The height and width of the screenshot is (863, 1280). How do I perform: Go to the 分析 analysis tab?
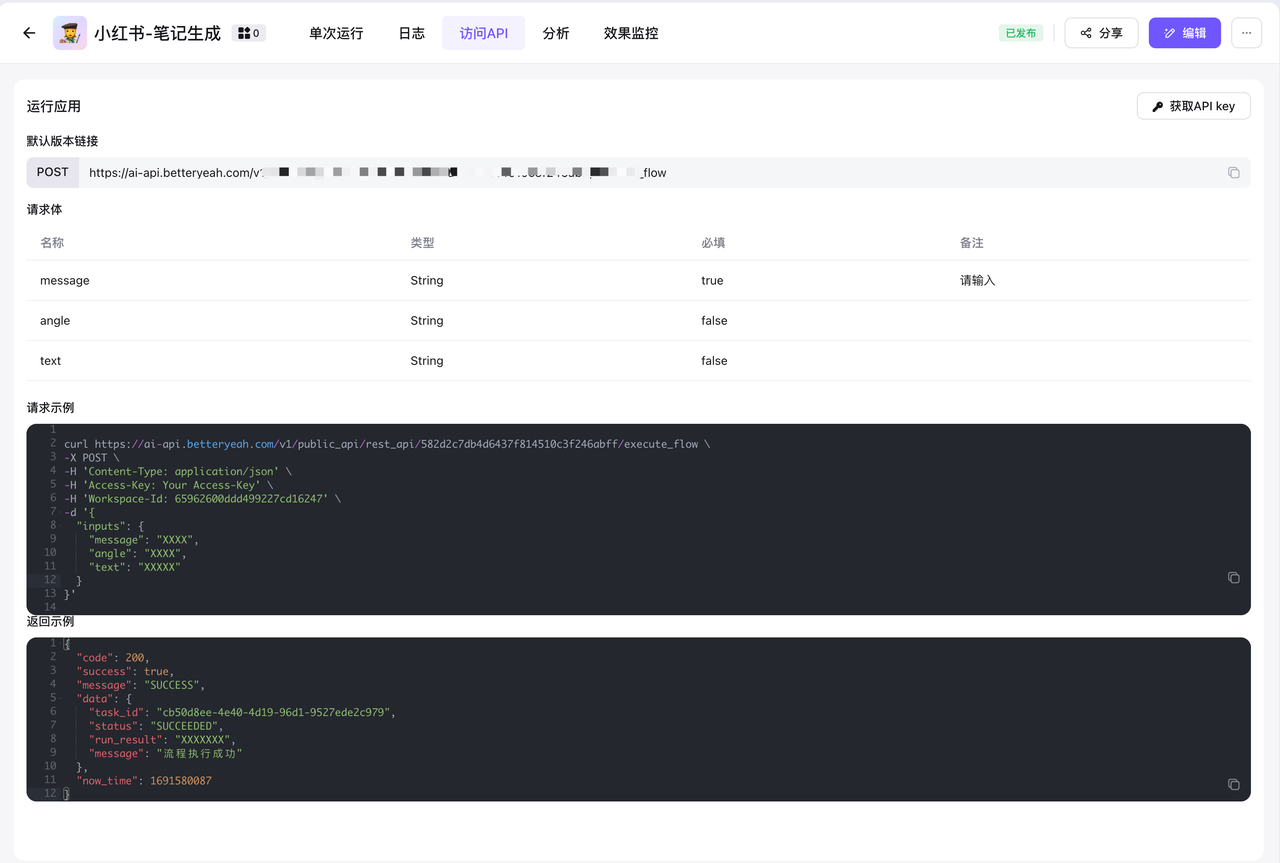coord(556,33)
